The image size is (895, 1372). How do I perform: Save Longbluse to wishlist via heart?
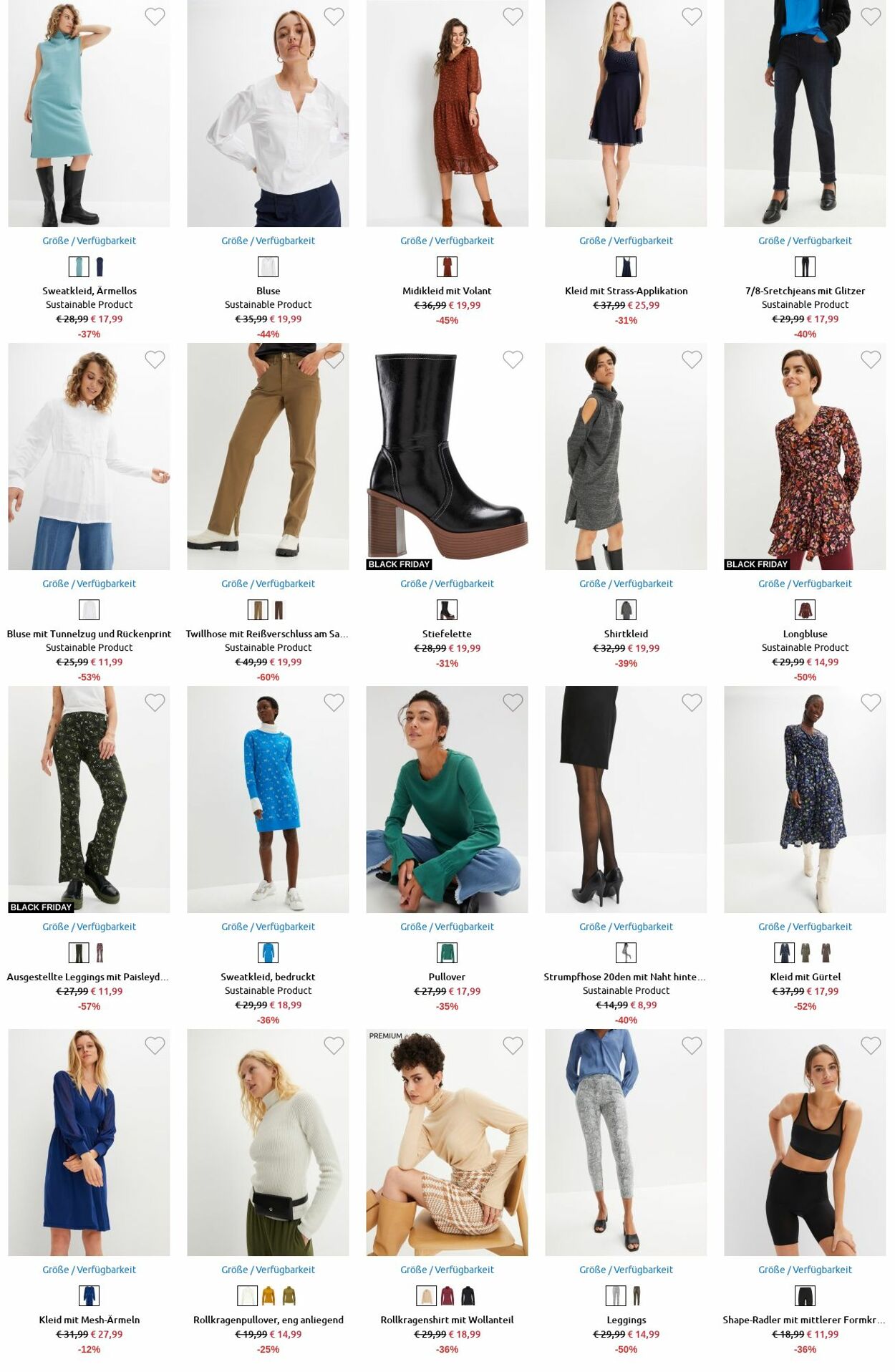(871, 359)
